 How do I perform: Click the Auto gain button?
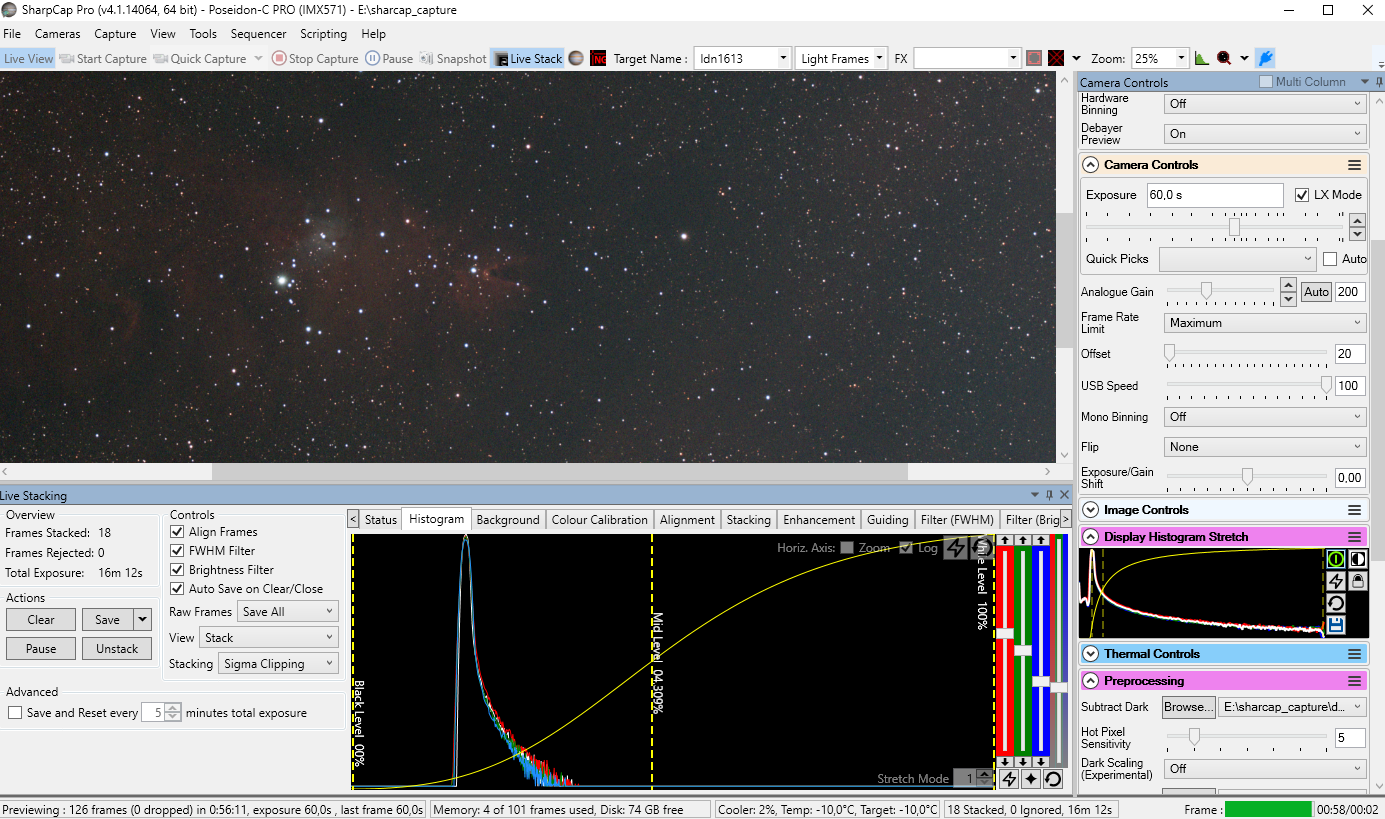[1316, 292]
